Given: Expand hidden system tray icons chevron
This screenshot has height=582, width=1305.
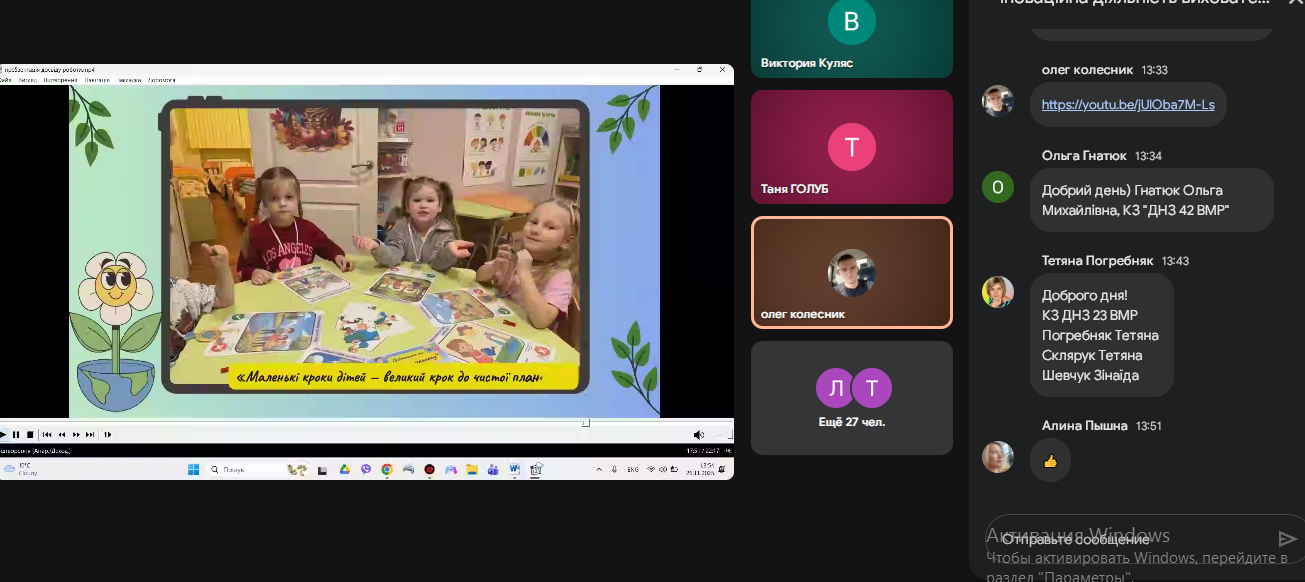Looking at the screenshot, I should [x=598, y=469].
